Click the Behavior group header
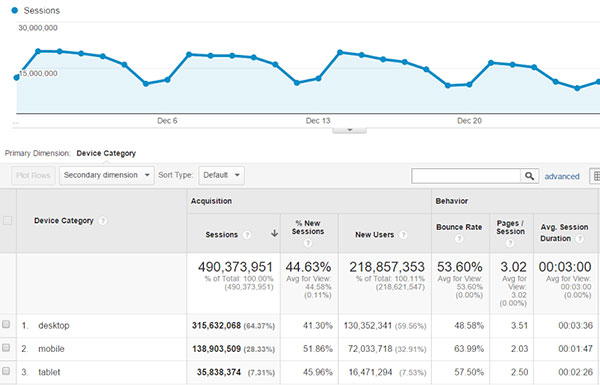600x385 pixels. (452, 201)
